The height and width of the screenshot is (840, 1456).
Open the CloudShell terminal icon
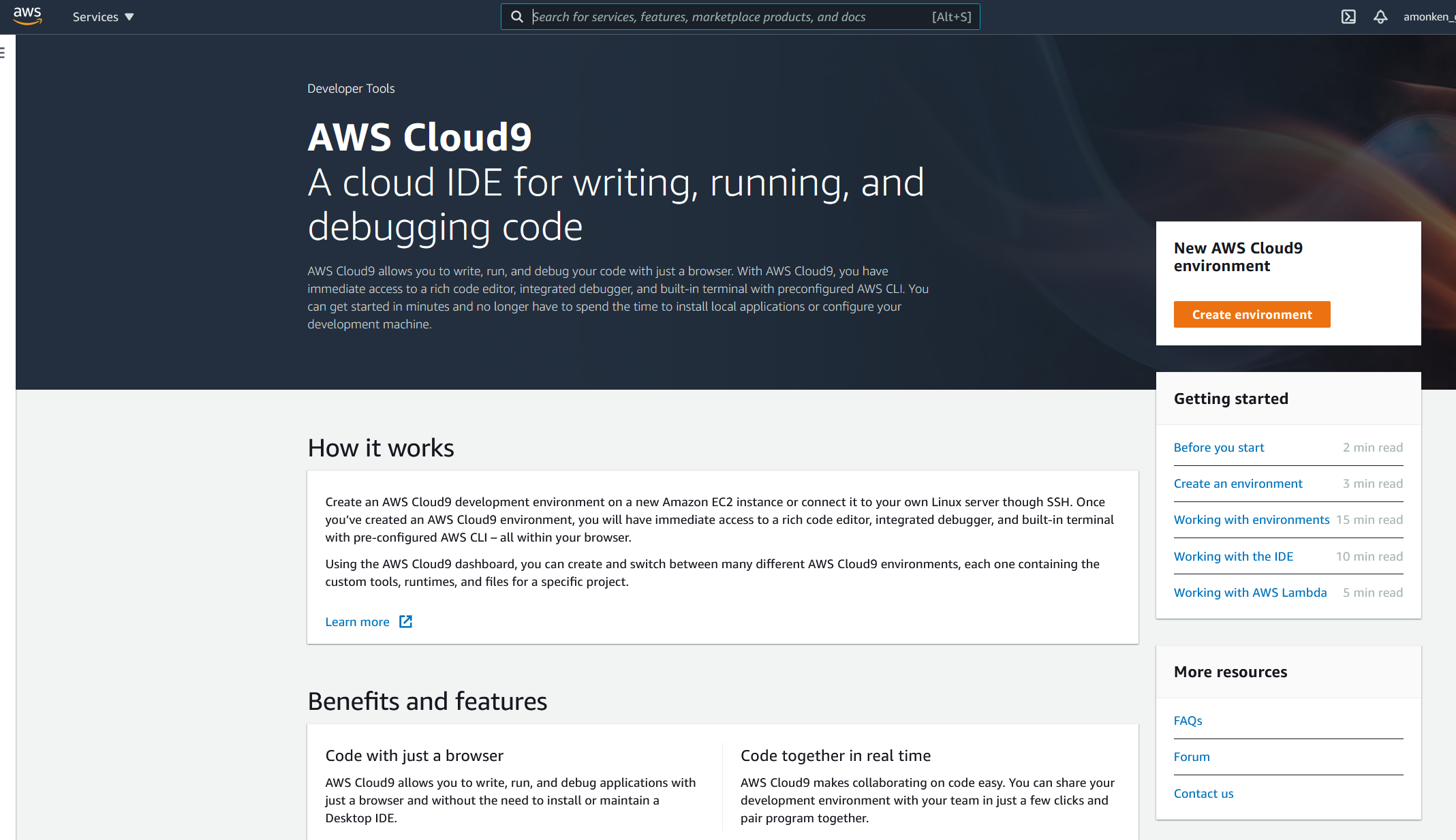[1348, 17]
